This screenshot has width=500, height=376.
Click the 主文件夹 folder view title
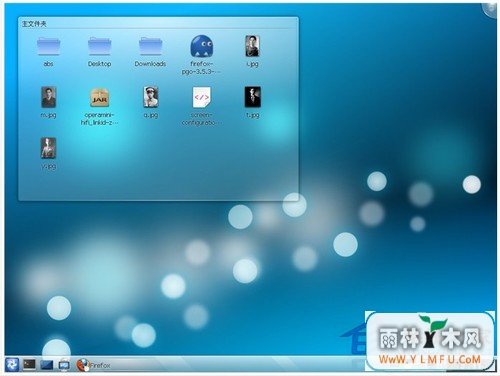pyautogui.click(x=34, y=24)
